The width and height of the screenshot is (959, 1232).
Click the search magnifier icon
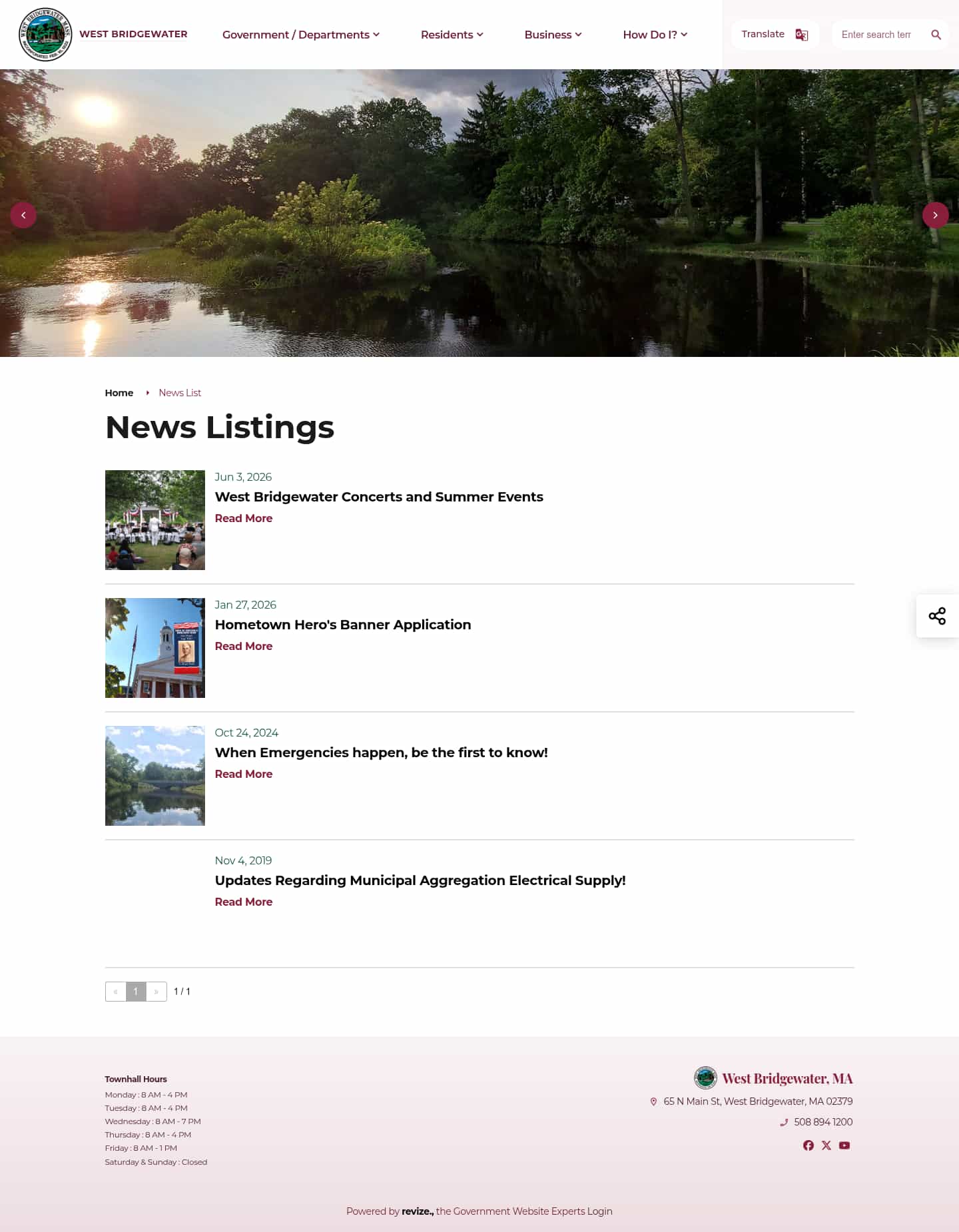tap(936, 35)
